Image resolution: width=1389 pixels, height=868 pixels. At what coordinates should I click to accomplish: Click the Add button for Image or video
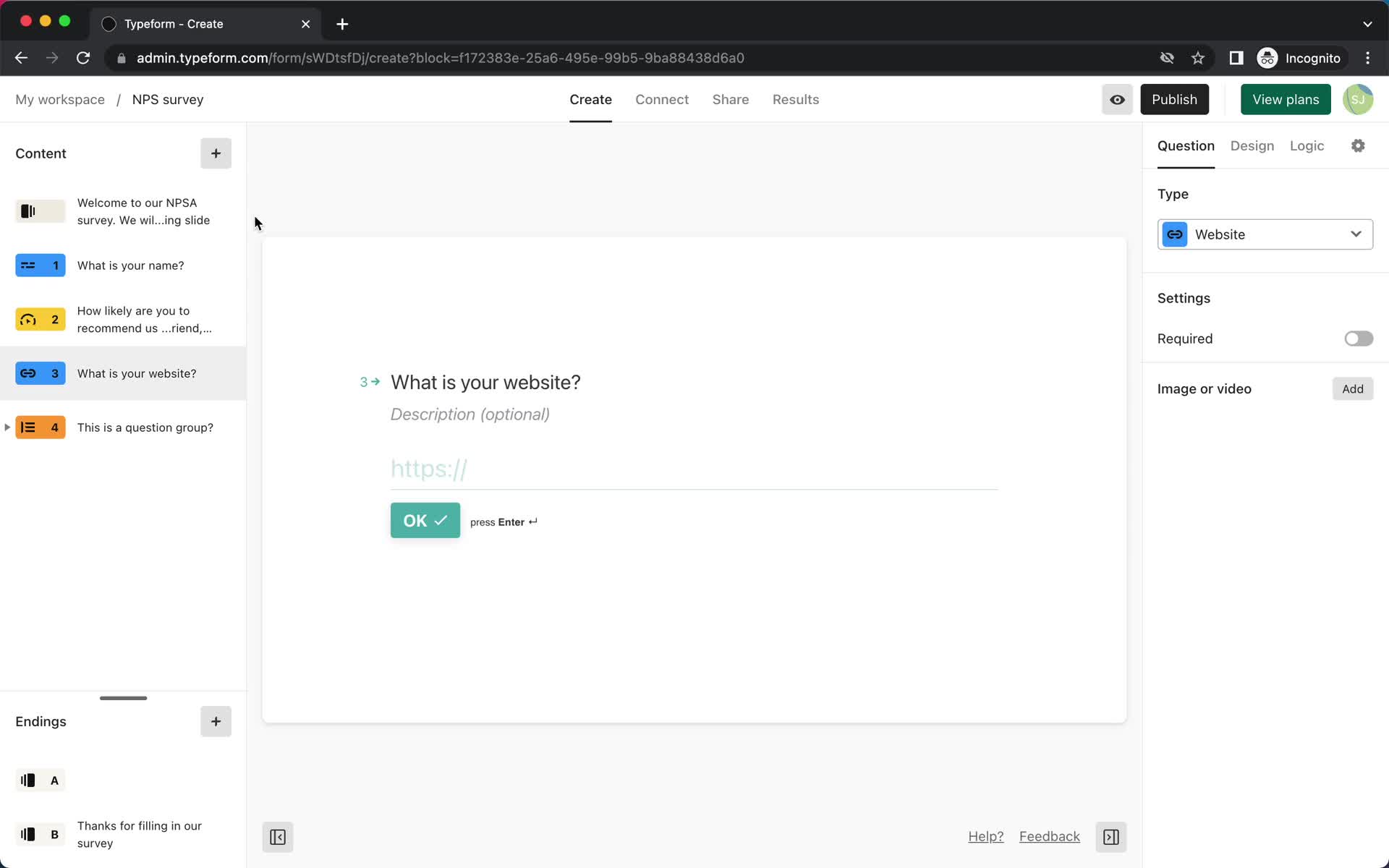coord(1354,389)
